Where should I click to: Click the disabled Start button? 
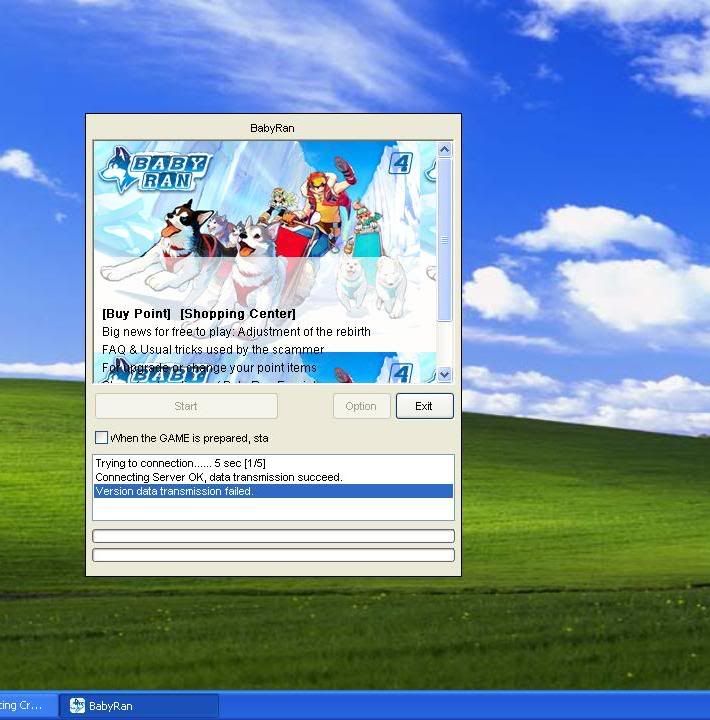pyautogui.click(x=186, y=406)
